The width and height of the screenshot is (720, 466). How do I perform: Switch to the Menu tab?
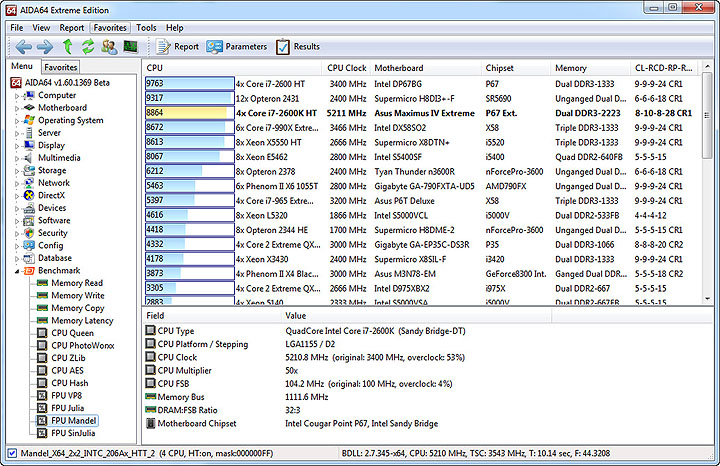(22, 66)
